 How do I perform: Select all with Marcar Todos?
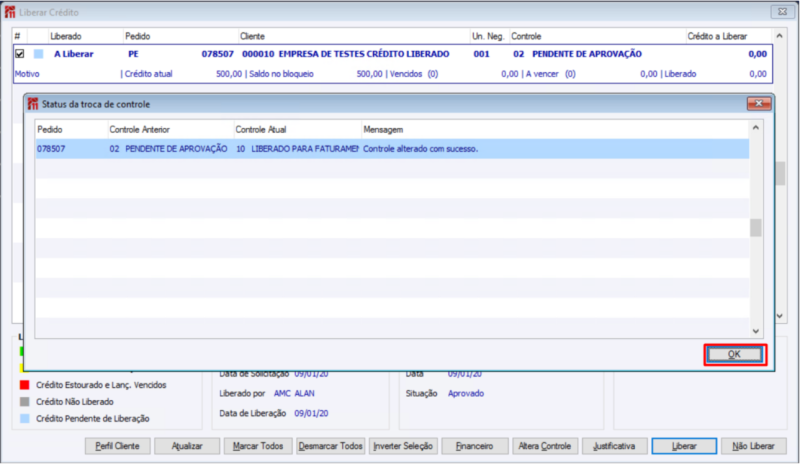pos(258,446)
